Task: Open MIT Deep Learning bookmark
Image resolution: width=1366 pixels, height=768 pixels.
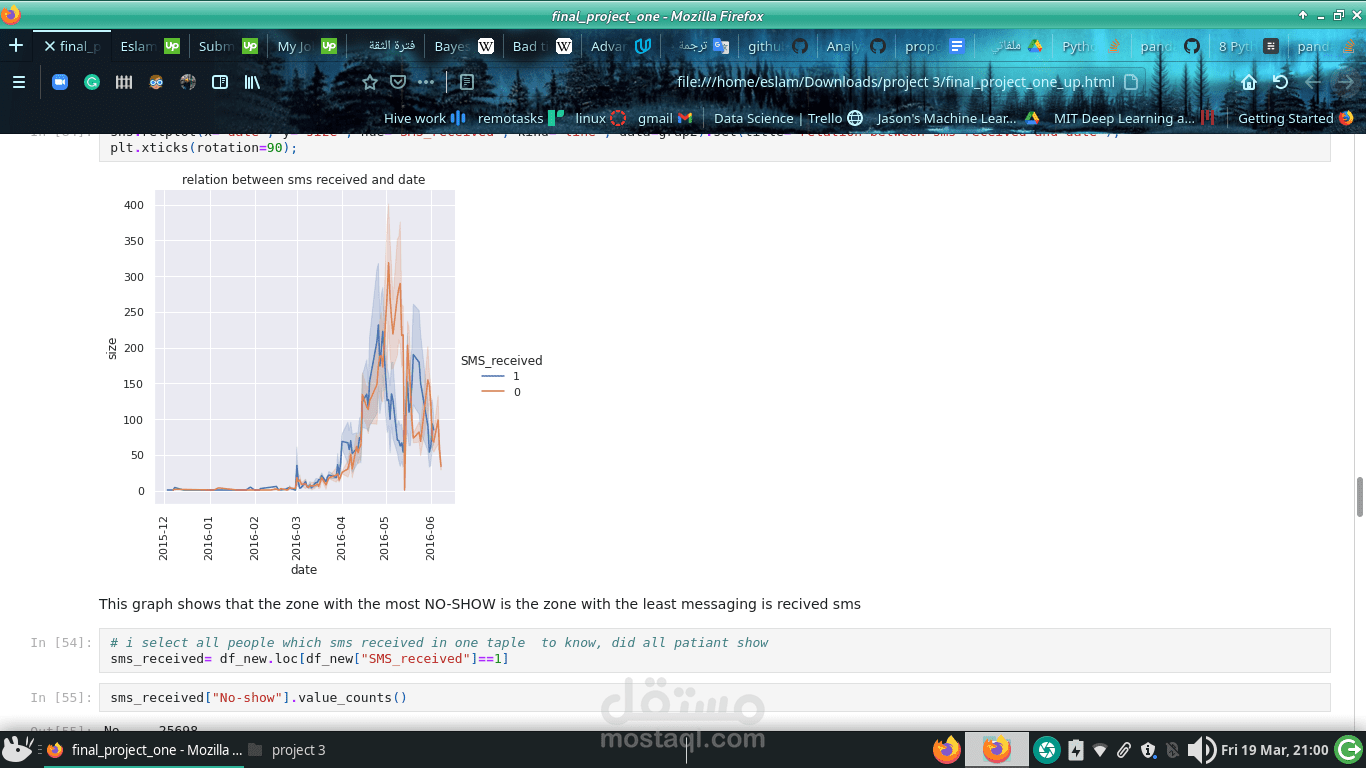Action: 1134,118
